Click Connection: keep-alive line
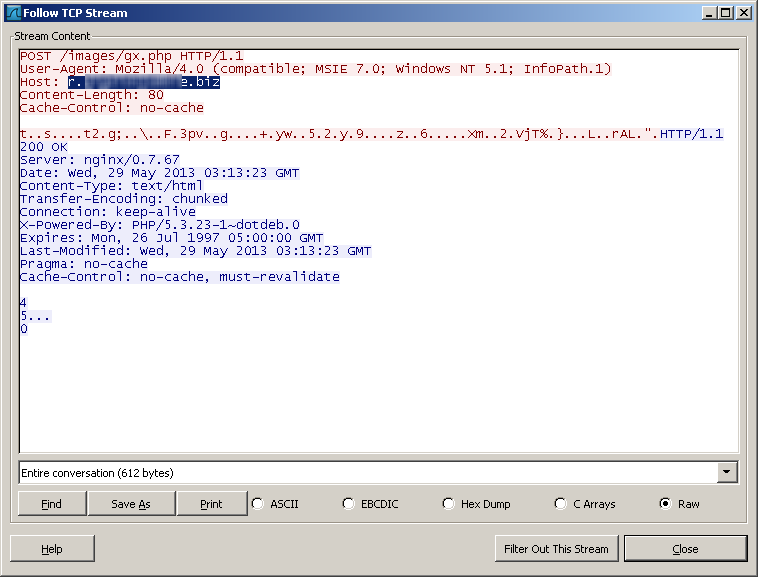Screen dimensions: 758x577 click(108, 212)
